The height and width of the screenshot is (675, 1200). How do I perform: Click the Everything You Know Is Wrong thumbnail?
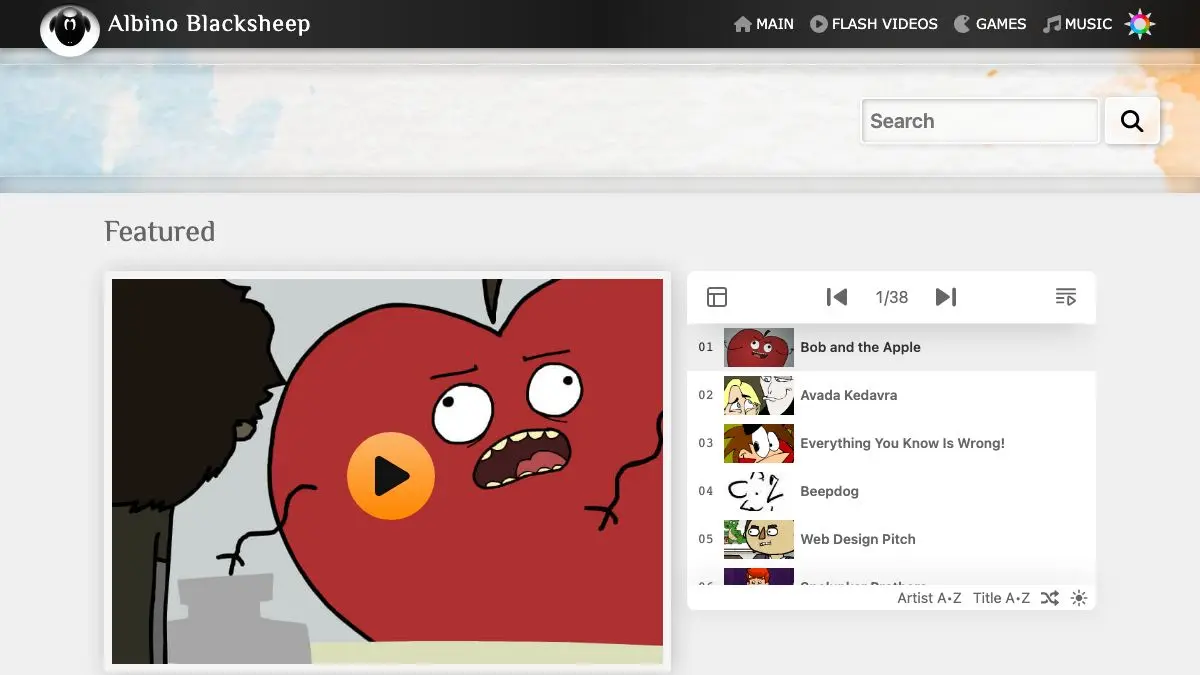coord(759,443)
